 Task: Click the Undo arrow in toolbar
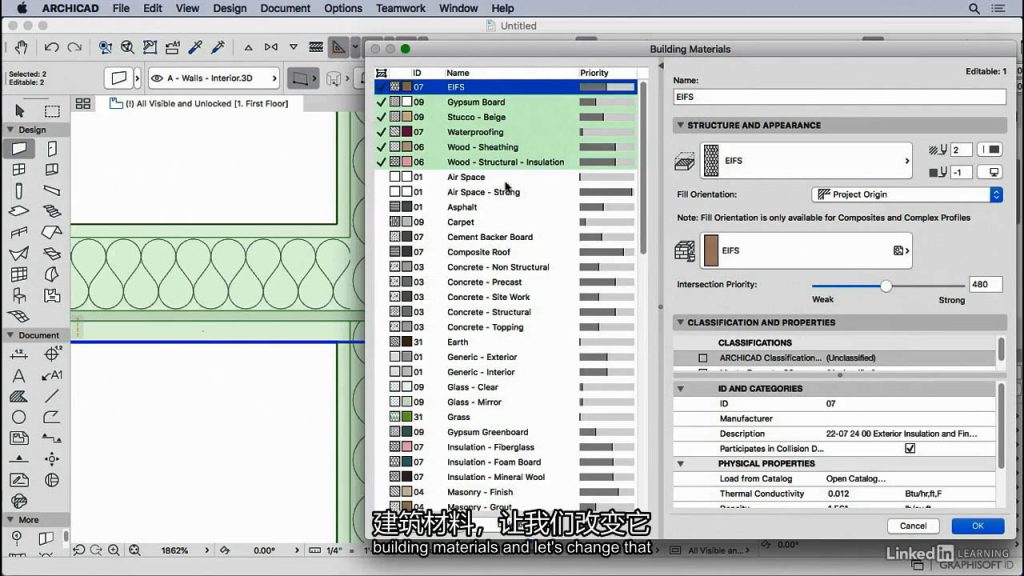coord(52,47)
